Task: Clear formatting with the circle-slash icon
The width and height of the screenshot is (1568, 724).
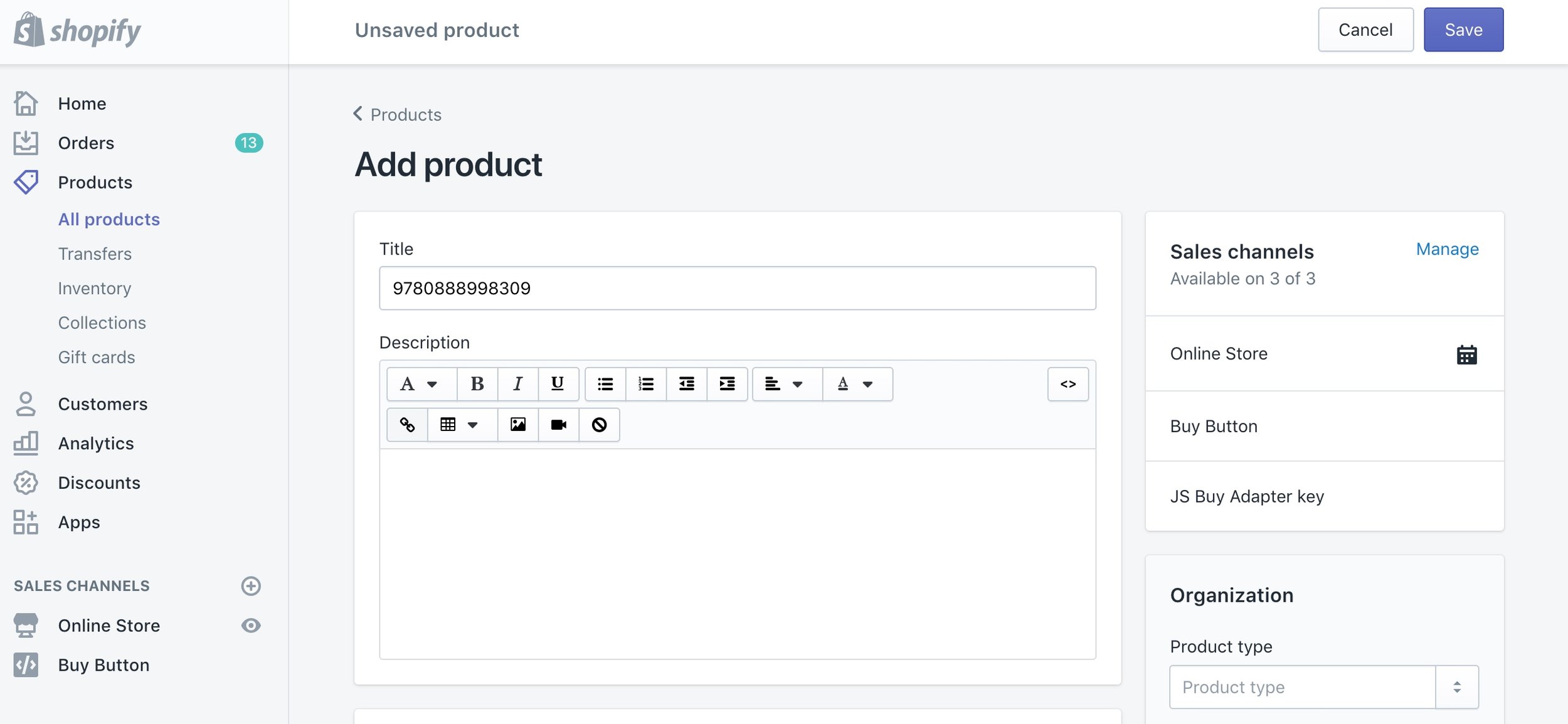Action: tap(600, 425)
